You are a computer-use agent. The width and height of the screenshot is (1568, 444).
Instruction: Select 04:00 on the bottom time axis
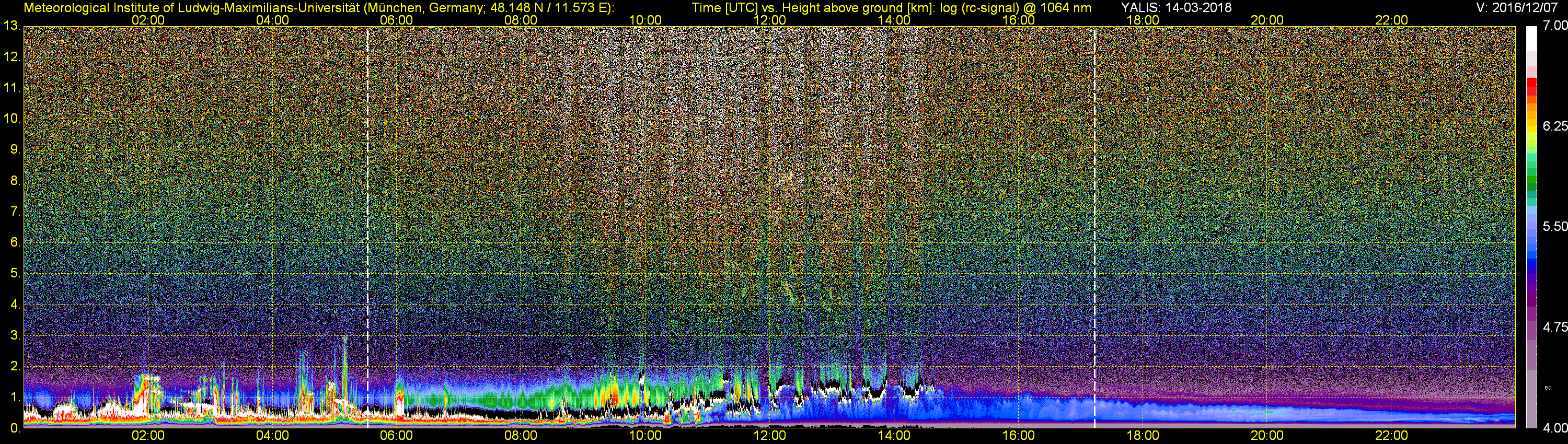click(x=272, y=436)
